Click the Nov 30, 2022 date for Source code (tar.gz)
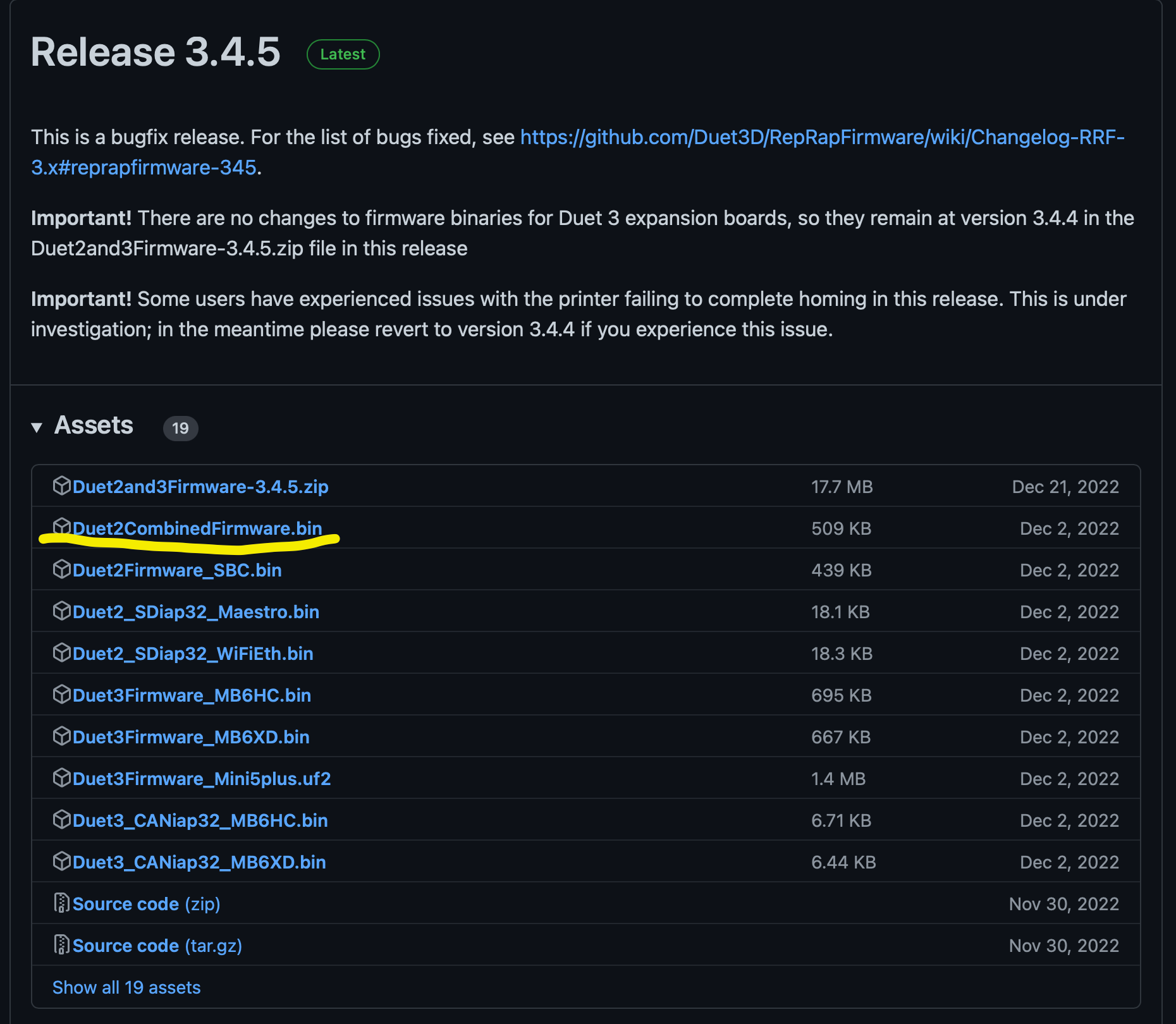This screenshot has width=1176, height=1024. (1063, 946)
